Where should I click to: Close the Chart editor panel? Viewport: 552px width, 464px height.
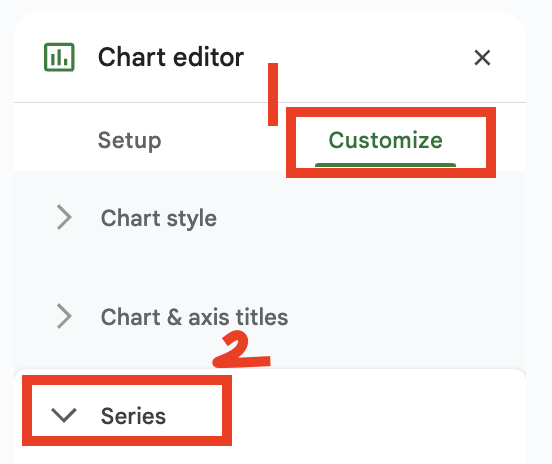pyautogui.click(x=482, y=57)
